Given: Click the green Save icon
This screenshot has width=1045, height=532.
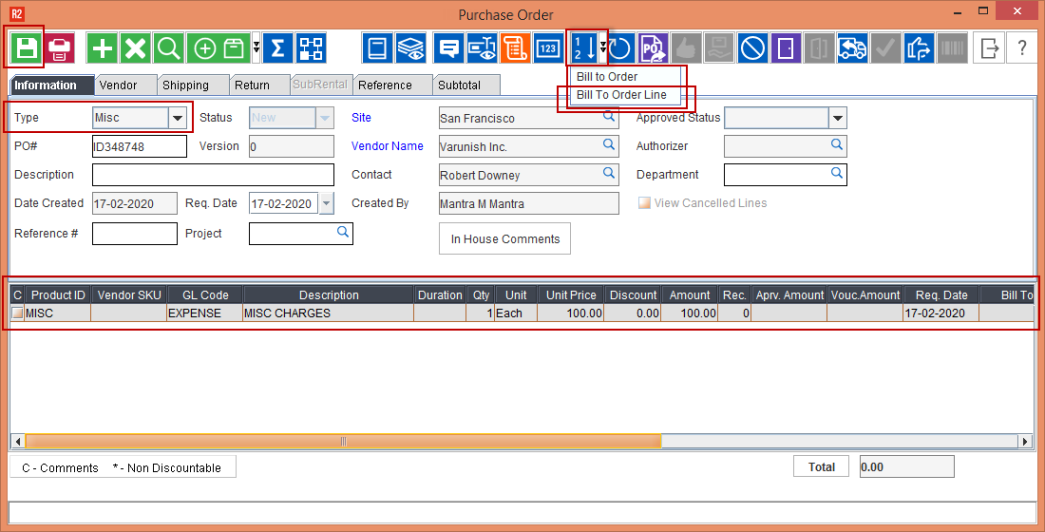Looking at the screenshot, I should pyautogui.click(x=23, y=47).
